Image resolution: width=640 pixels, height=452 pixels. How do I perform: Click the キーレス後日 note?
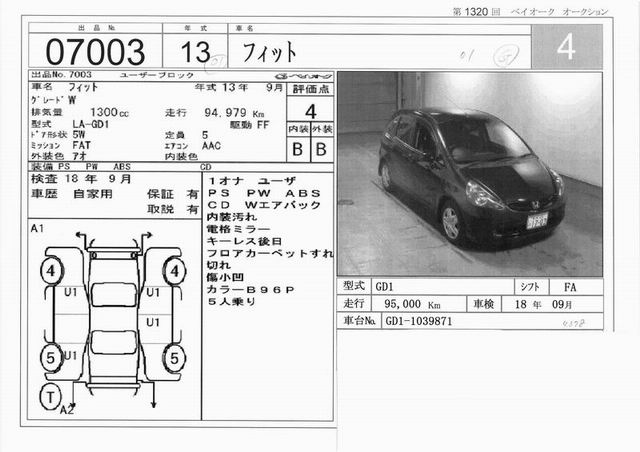(244, 241)
